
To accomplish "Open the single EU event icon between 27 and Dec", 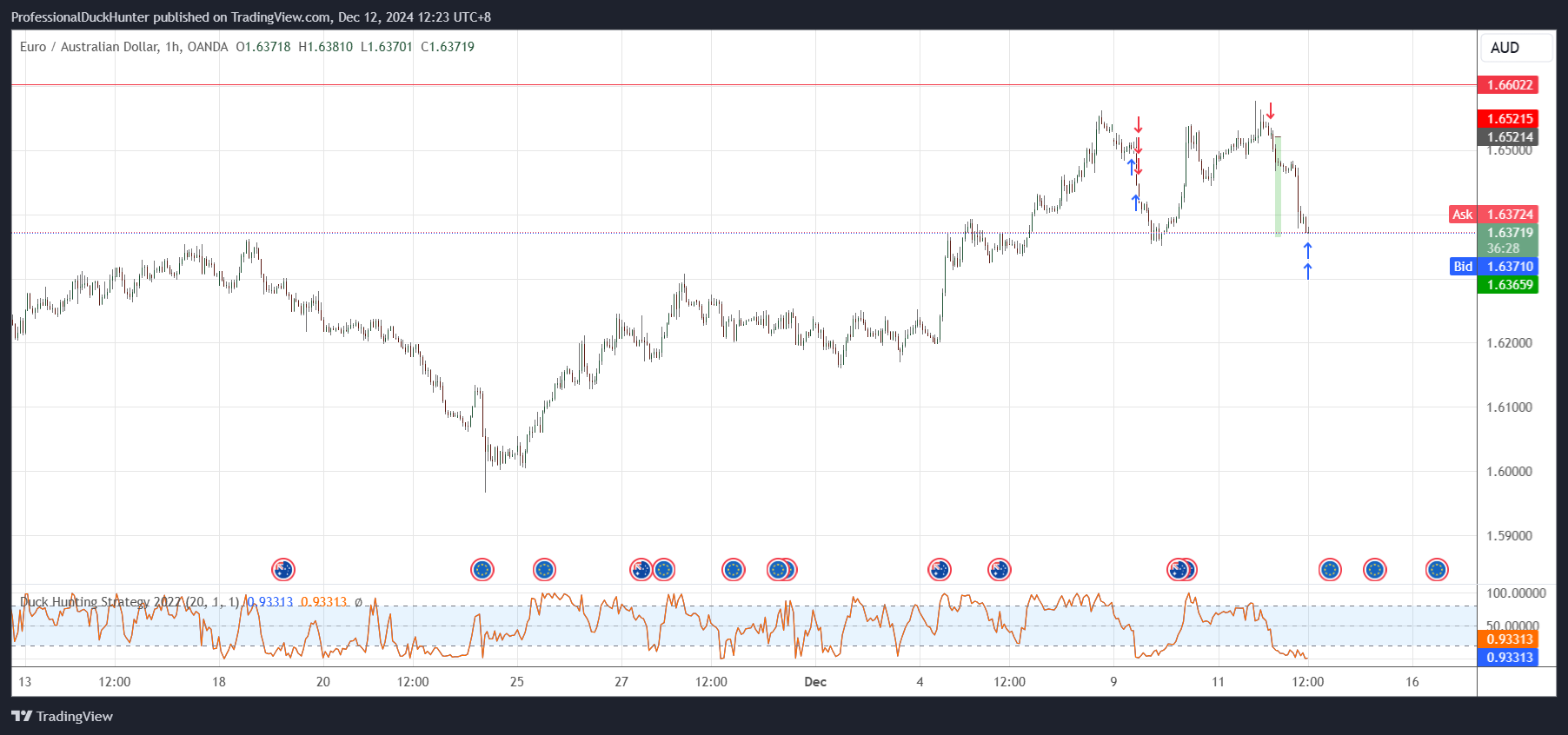I will coord(734,570).
